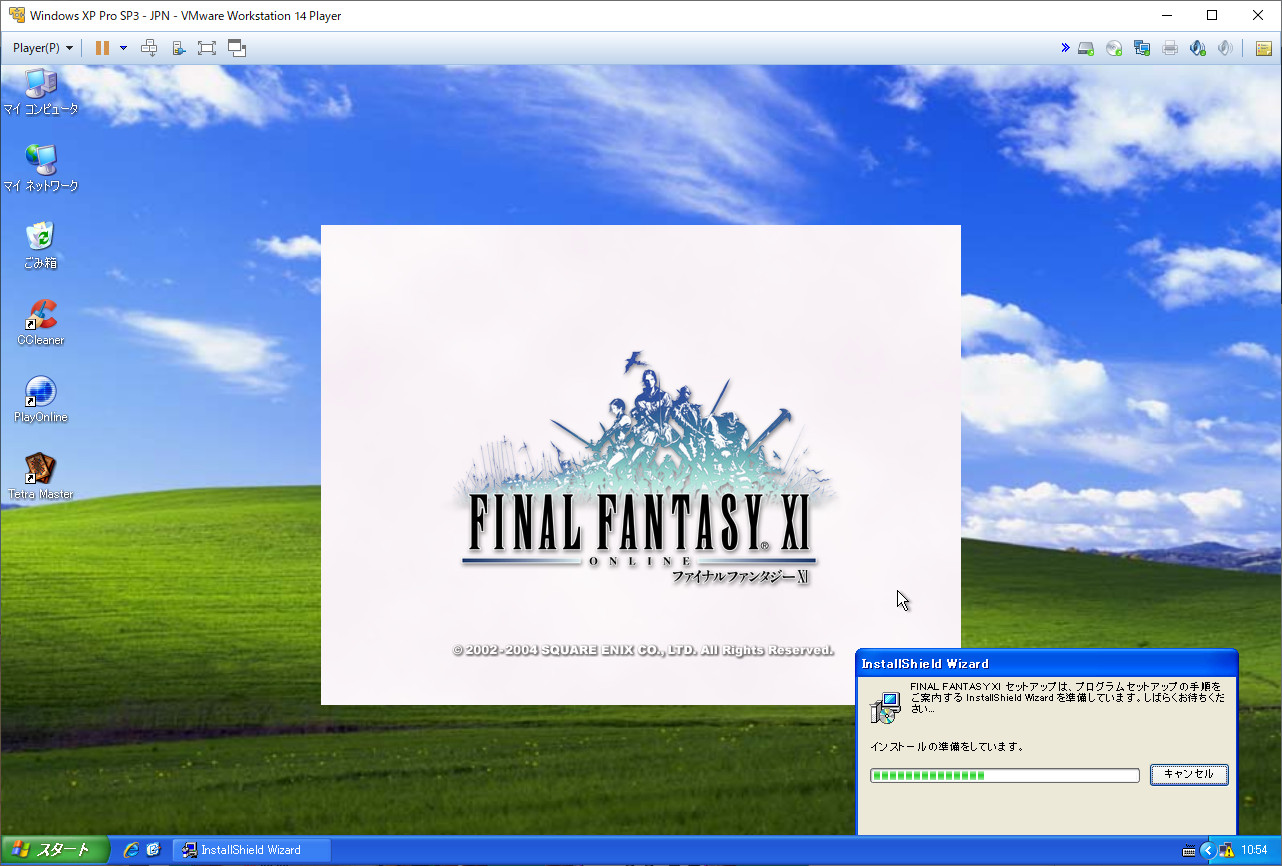Send Ctrl+Alt+Del to the VM
The image size is (1282, 866).
(x=149, y=48)
